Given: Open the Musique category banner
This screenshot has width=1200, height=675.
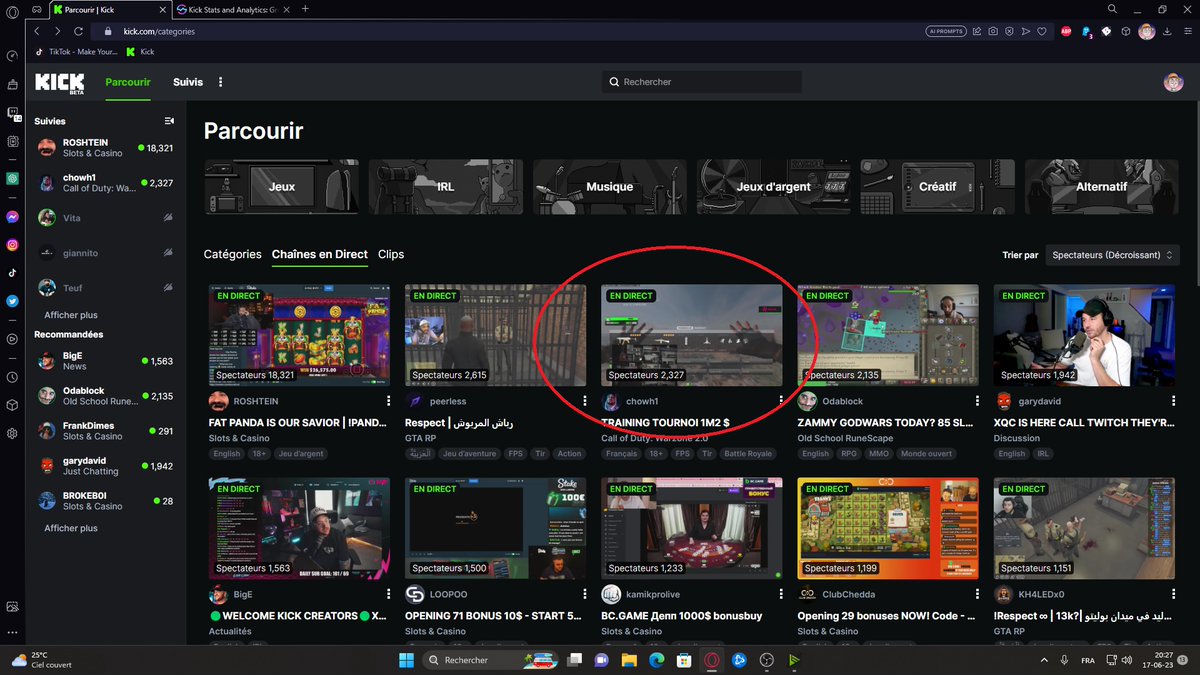Looking at the screenshot, I should [610, 186].
